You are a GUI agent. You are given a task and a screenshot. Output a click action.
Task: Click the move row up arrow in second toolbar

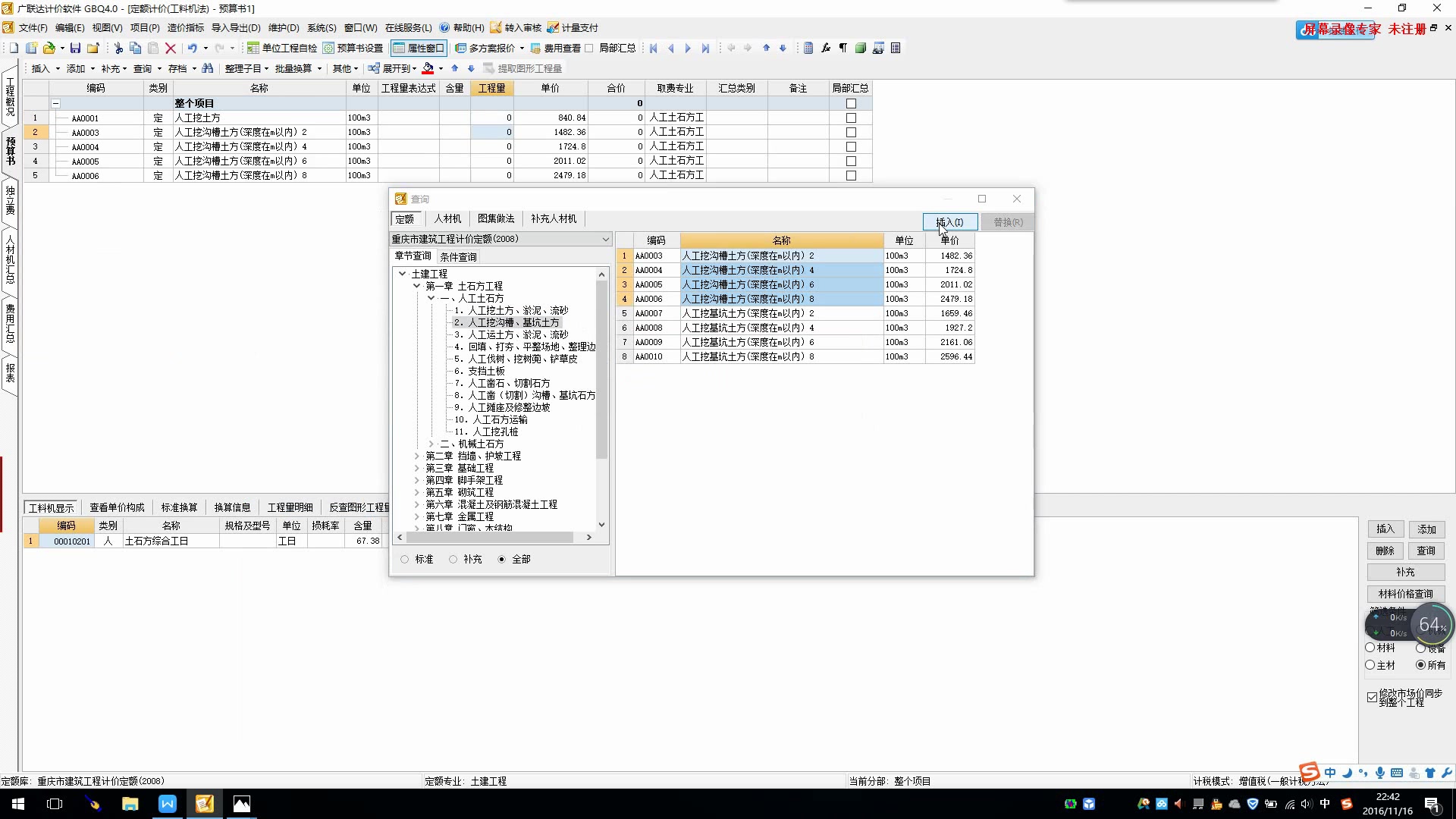pos(455,68)
